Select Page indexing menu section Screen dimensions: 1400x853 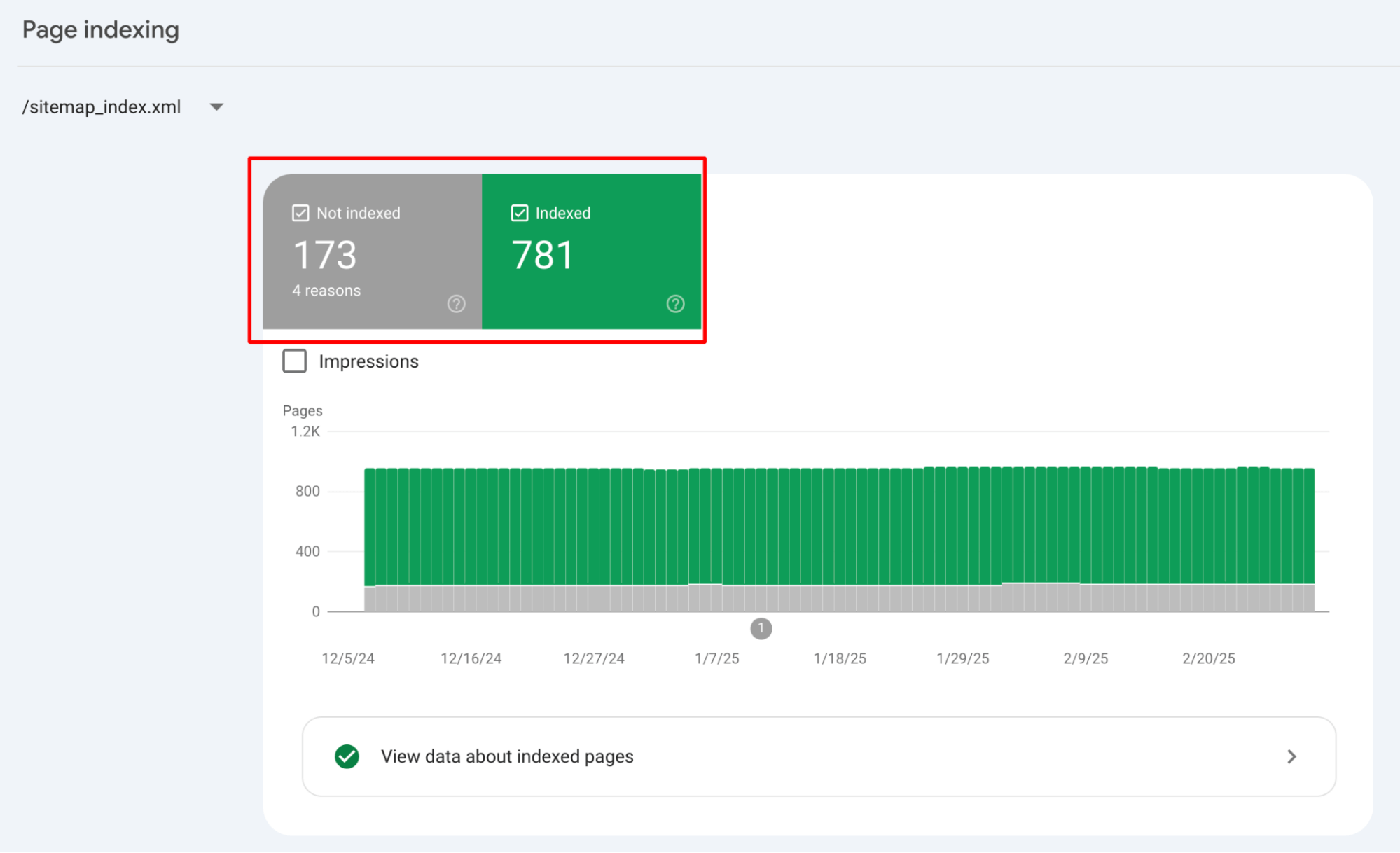coord(99,29)
